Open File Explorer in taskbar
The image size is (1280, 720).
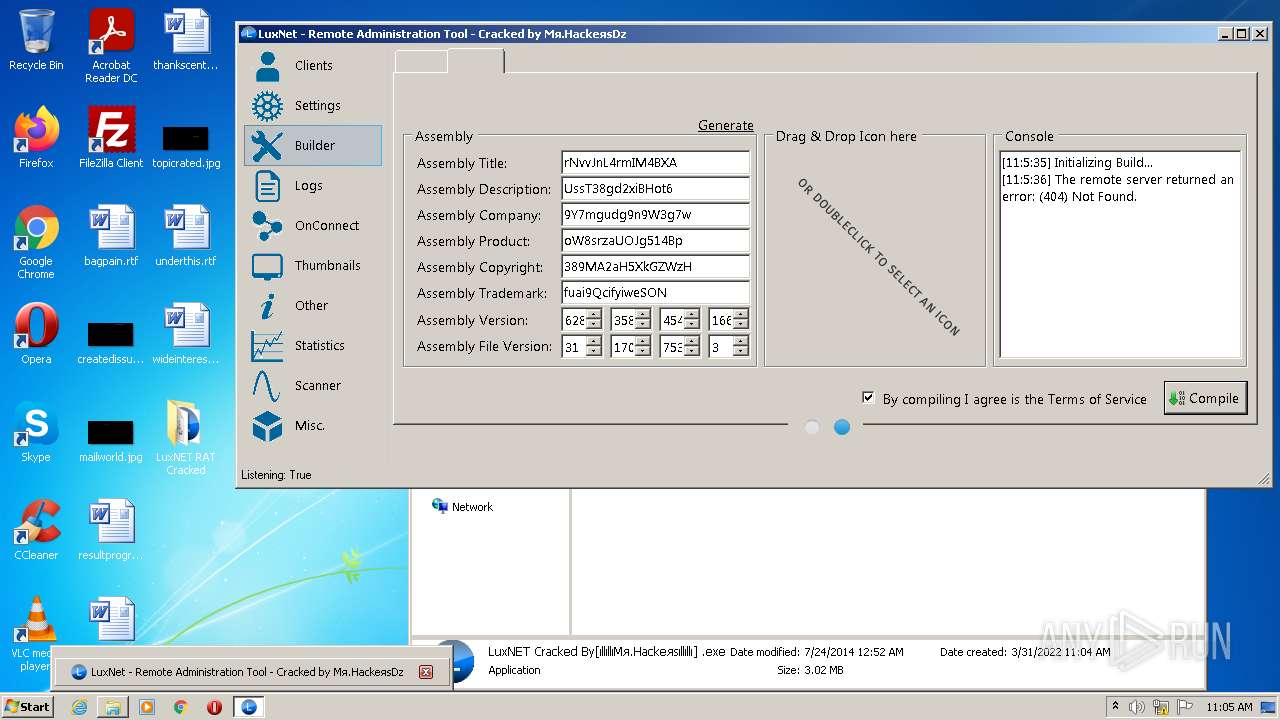[x=113, y=707]
